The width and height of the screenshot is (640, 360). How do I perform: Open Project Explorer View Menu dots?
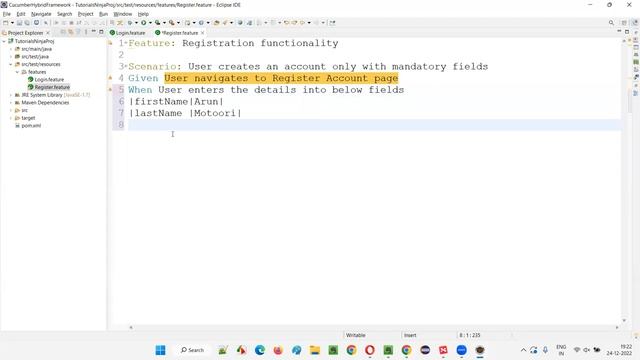[86, 32]
